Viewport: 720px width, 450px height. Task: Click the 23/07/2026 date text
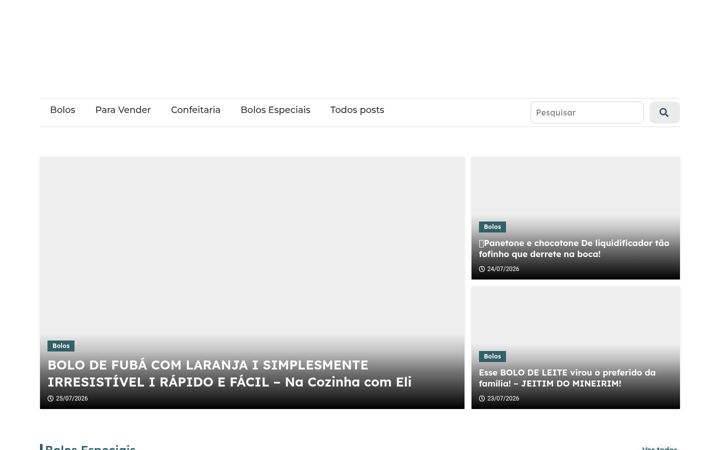[503, 399]
